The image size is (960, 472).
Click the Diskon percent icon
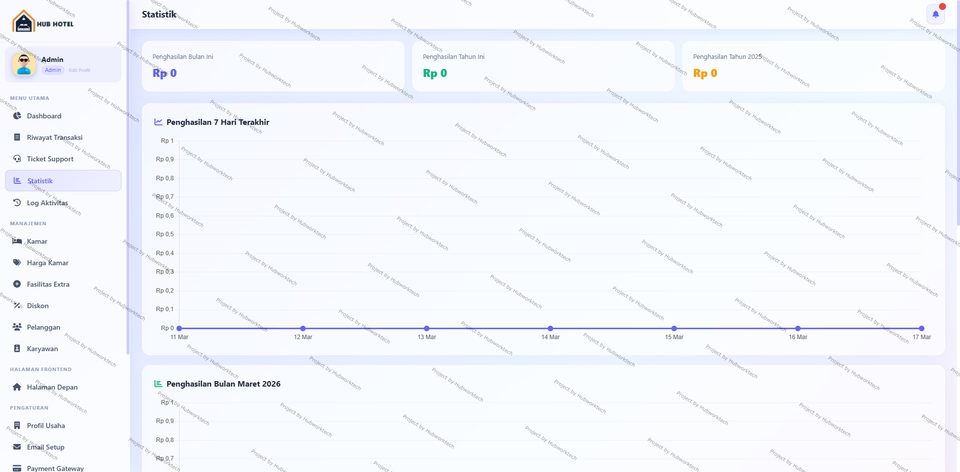(x=17, y=306)
